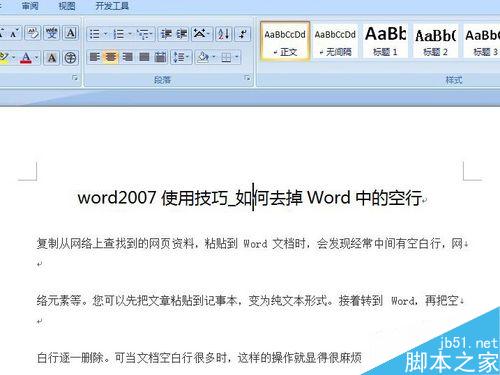Switch to the 开发工具 ribbon tab
500x375 pixels.
point(112,6)
